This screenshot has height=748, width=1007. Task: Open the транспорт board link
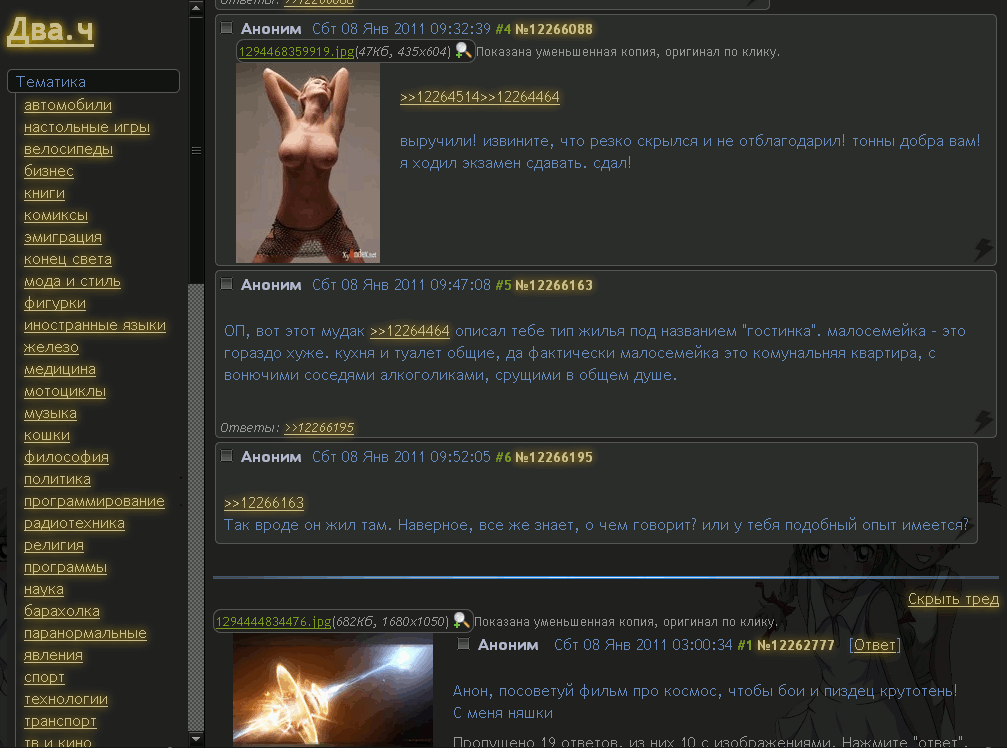pos(60,721)
